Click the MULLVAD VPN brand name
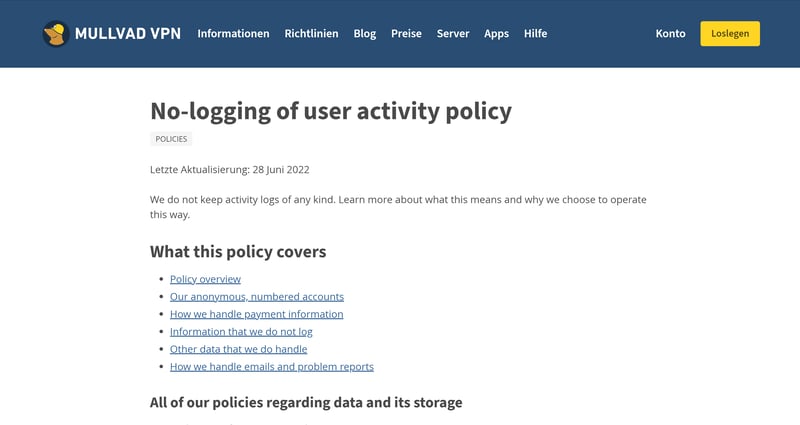 tap(127, 33)
